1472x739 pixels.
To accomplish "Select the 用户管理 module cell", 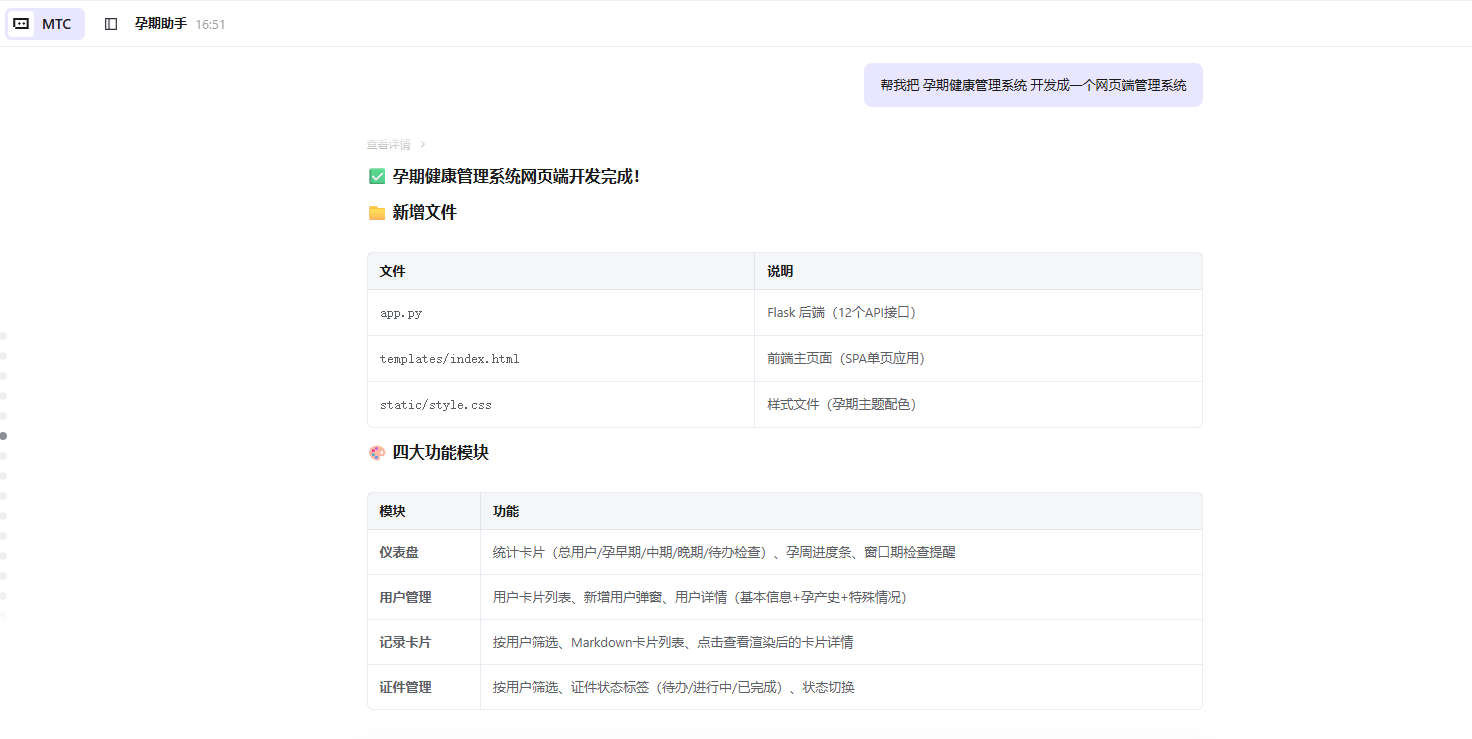I will 405,597.
